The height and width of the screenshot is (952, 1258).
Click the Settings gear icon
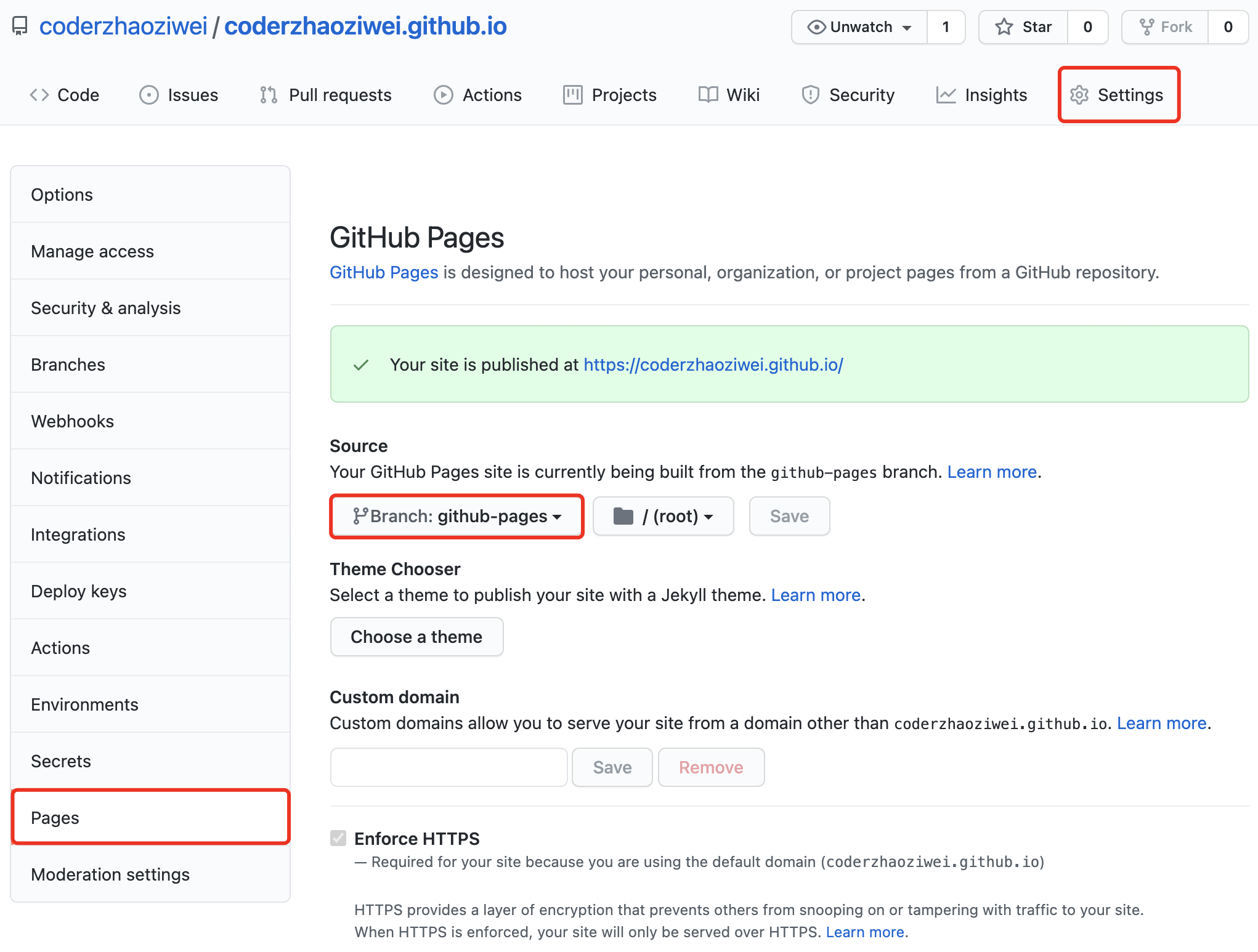click(1079, 95)
